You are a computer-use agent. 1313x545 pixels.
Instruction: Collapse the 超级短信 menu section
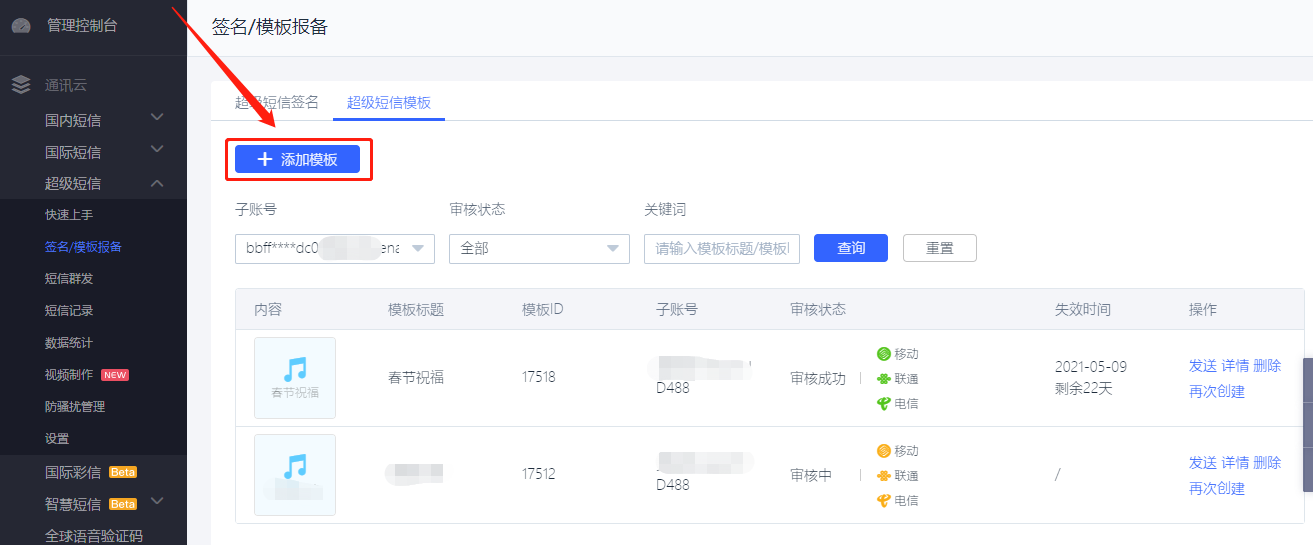157,183
